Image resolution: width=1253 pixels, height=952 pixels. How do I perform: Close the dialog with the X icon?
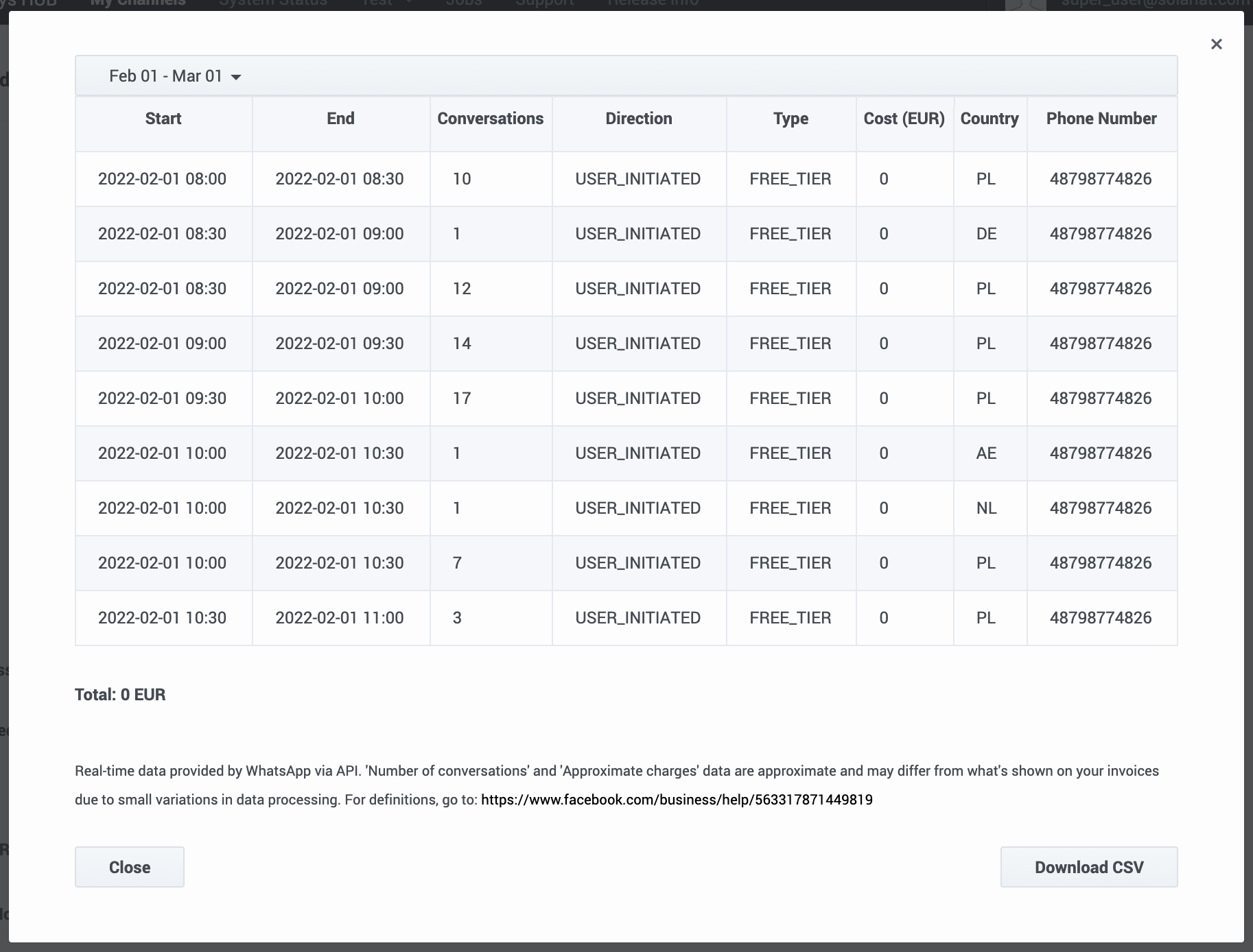[1216, 45]
